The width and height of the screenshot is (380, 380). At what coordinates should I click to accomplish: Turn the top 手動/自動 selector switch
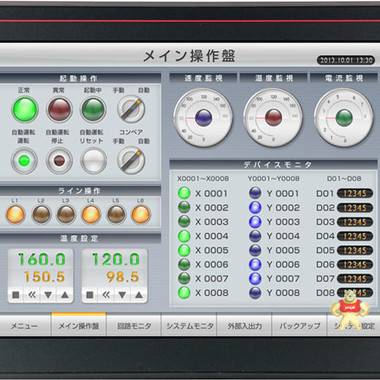131,109
